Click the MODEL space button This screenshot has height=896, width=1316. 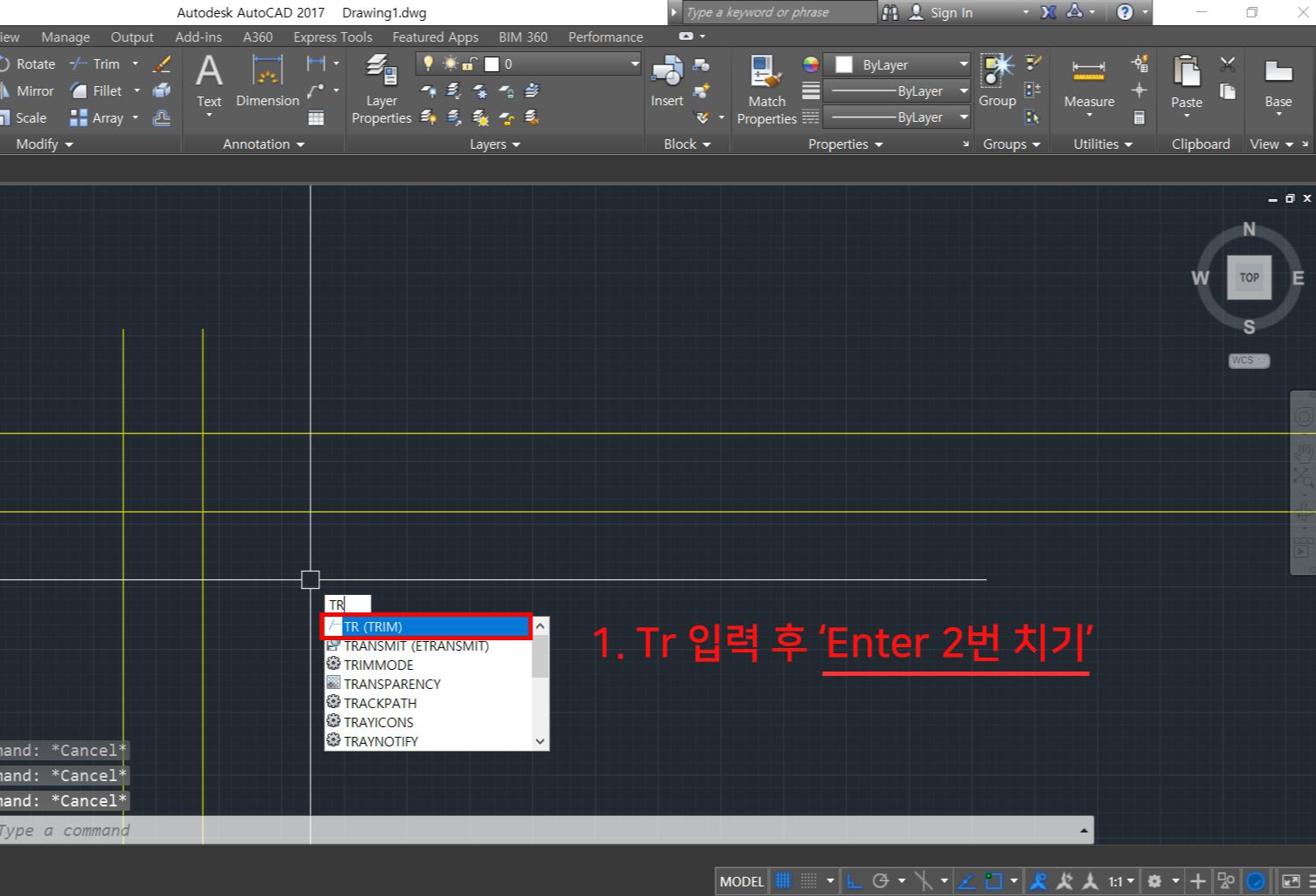coord(741,881)
